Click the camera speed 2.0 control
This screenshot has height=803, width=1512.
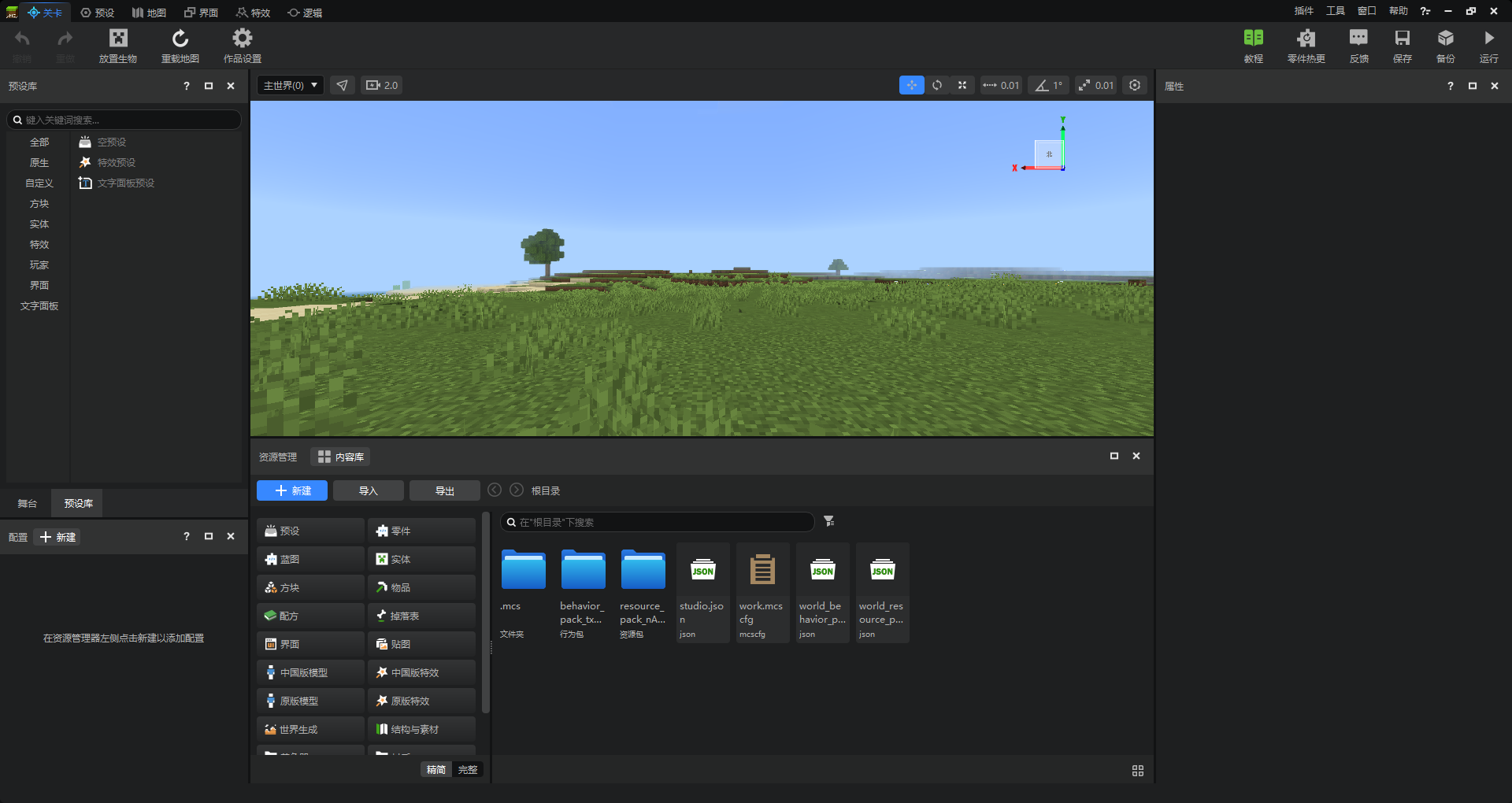pos(382,85)
